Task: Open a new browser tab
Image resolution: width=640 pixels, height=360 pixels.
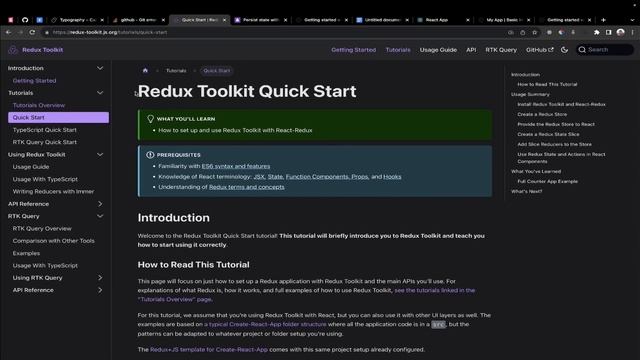Action: (x=603, y=20)
